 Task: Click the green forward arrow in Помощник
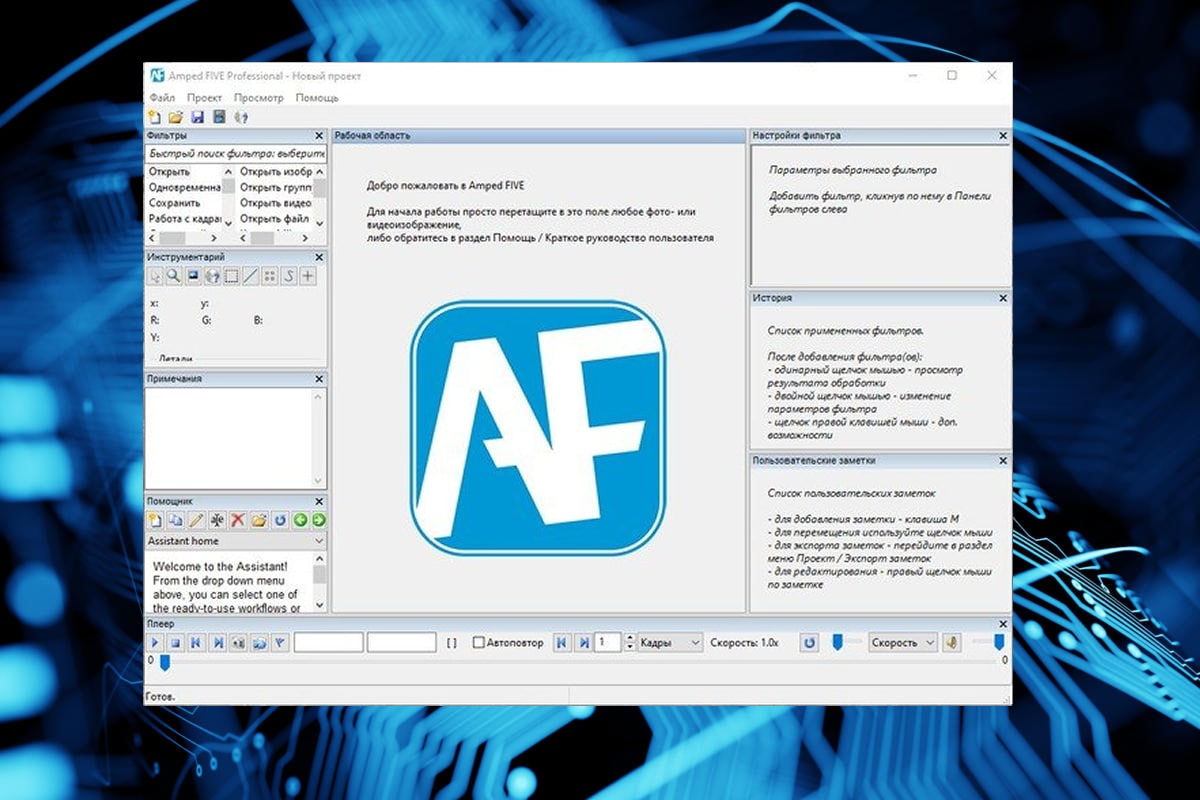[318, 520]
